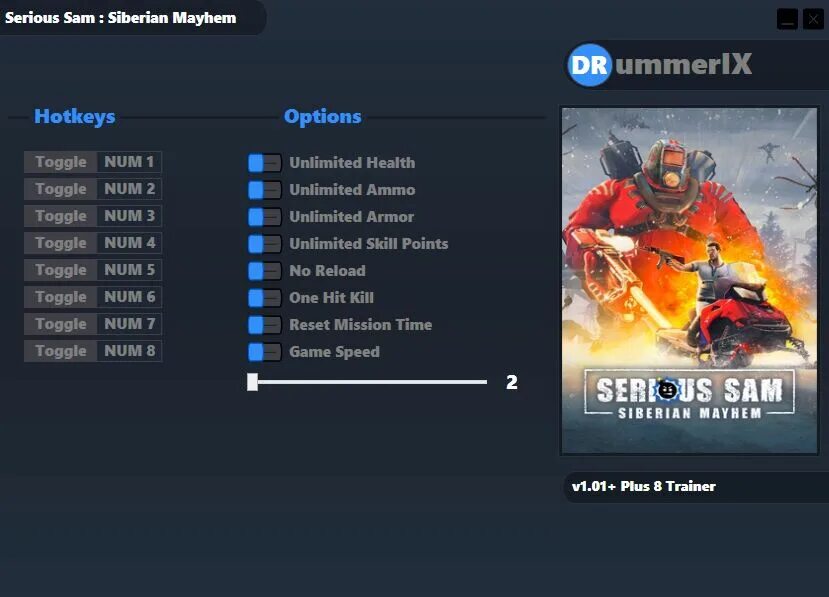This screenshot has height=597, width=829.
Task: Click the Toggle button for NUM 4
Action: point(60,243)
